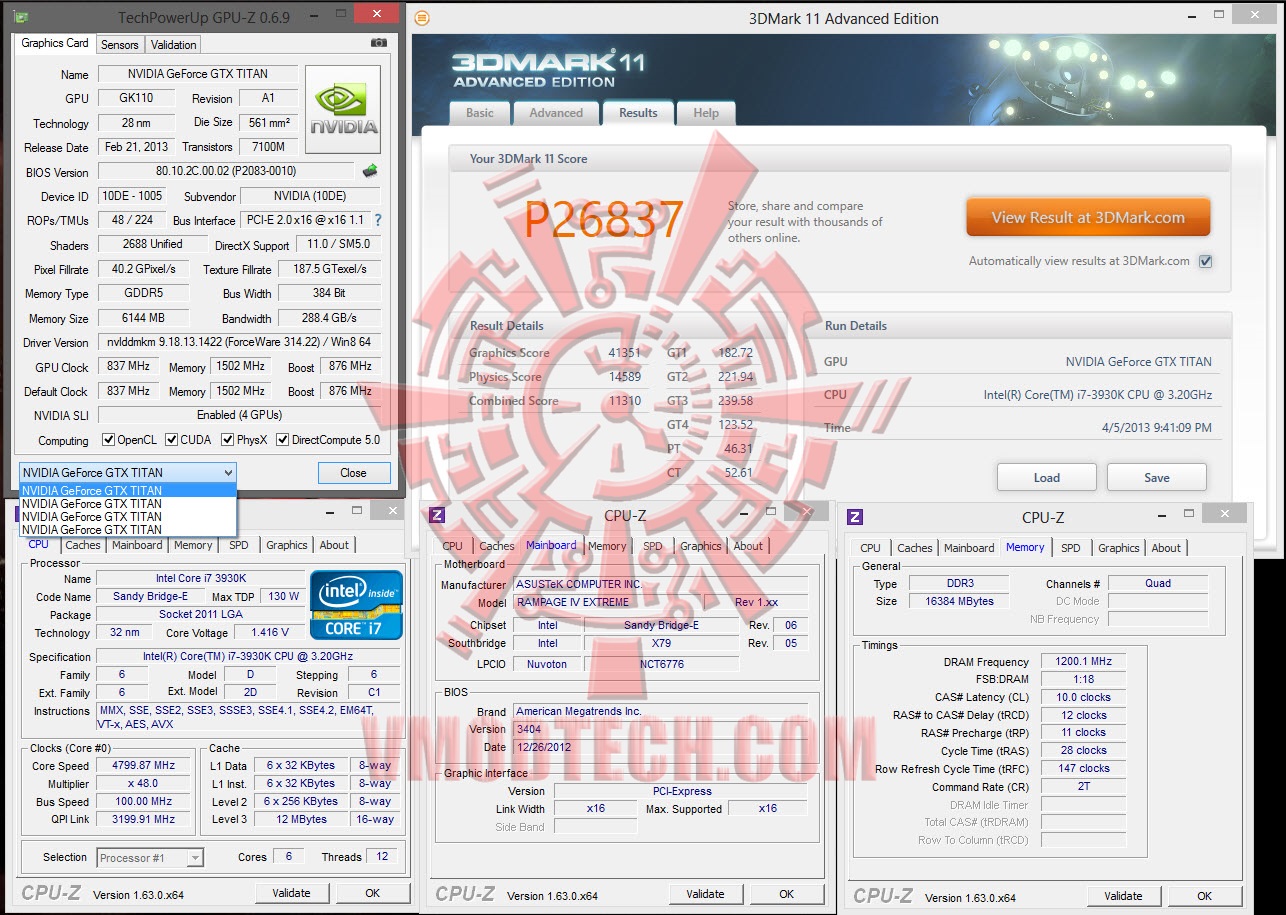The image size is (1286, 915).
Task: Toggle the DirectCompute 5.0 checkbox
Action: pos(283,440)
